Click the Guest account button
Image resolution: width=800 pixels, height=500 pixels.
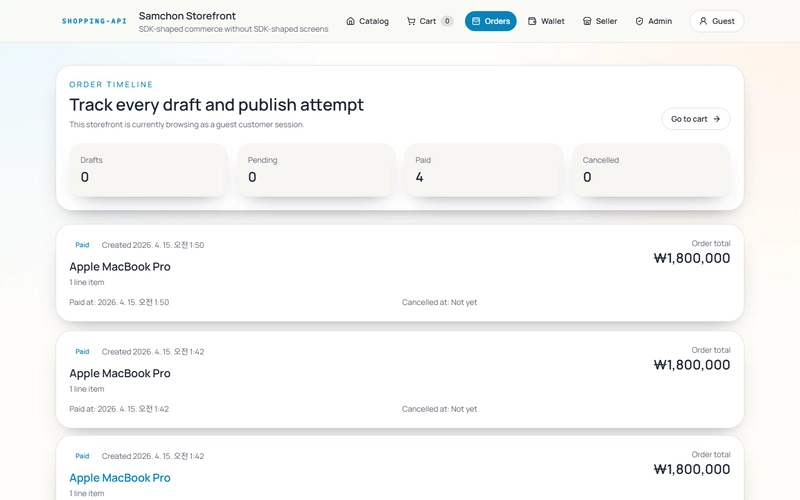717,21
